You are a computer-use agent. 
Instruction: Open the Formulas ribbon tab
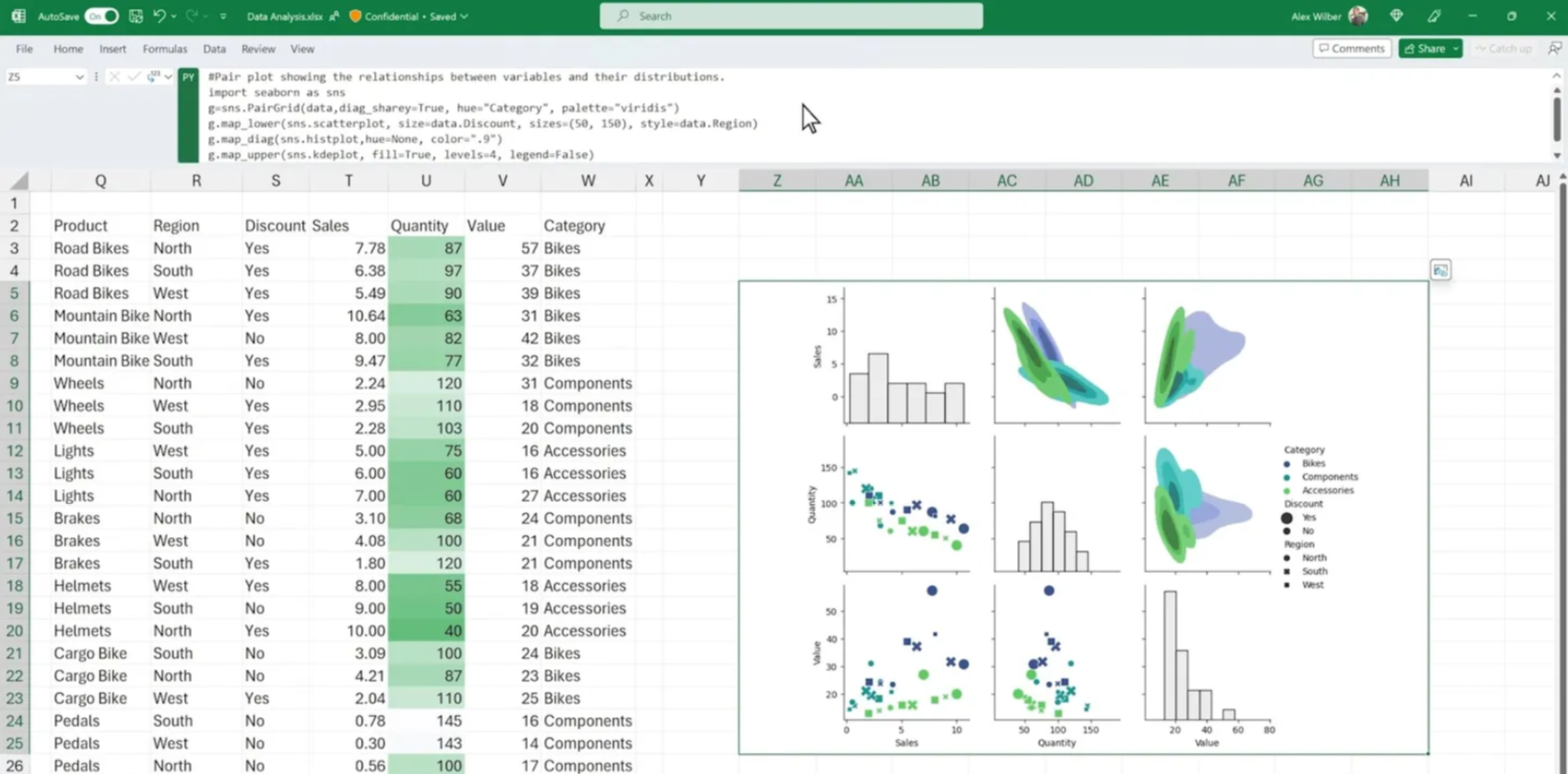click(164, 48)
